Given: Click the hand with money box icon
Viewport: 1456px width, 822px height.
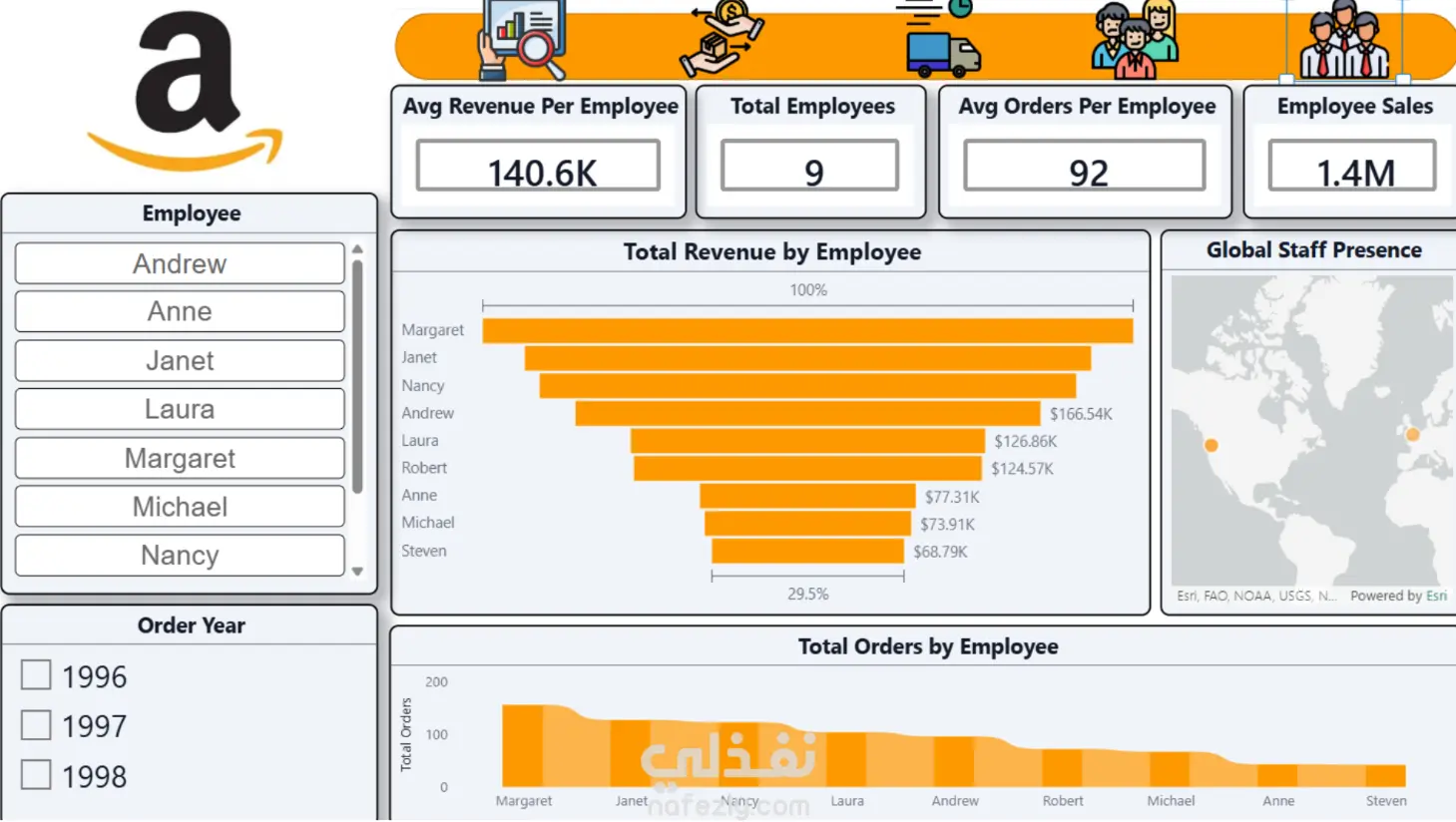Looking at the screenshot, I should pos(722,39).
